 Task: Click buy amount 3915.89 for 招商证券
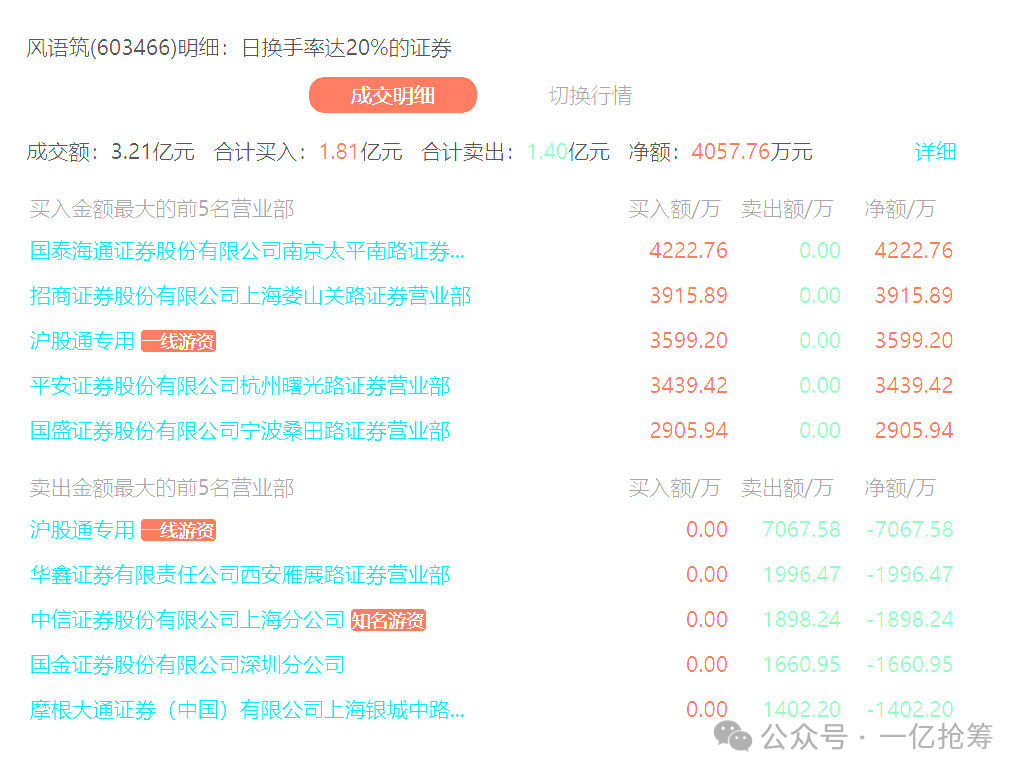coord(688,296)
